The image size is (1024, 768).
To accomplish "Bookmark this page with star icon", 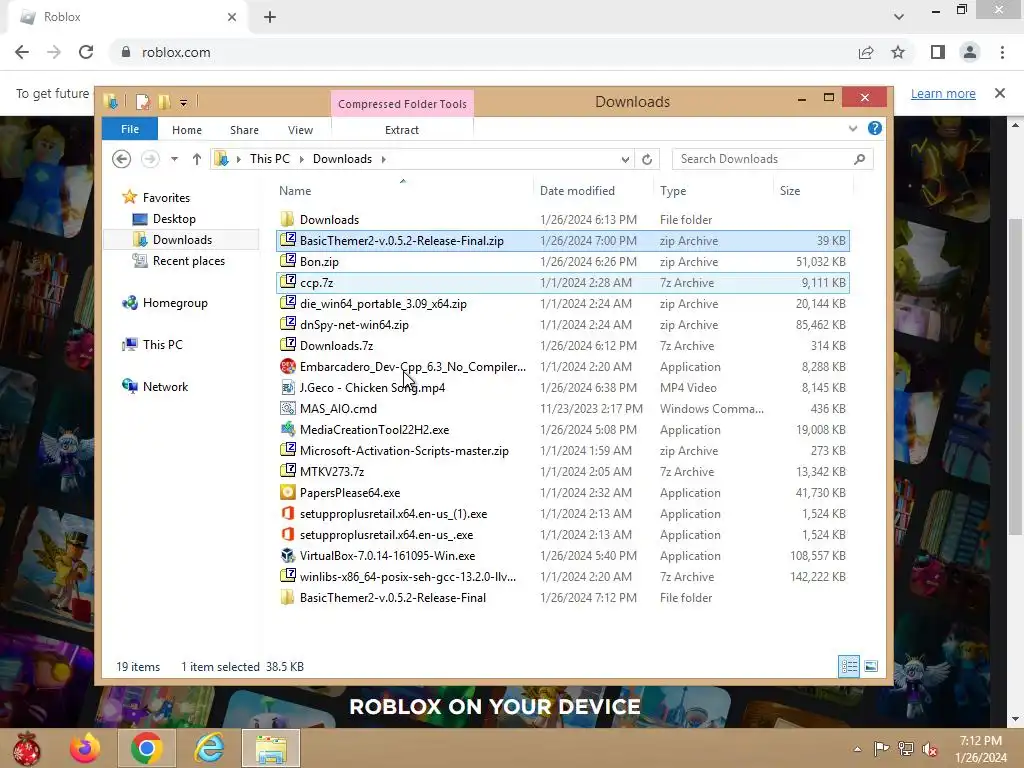I will pos(898,52).
